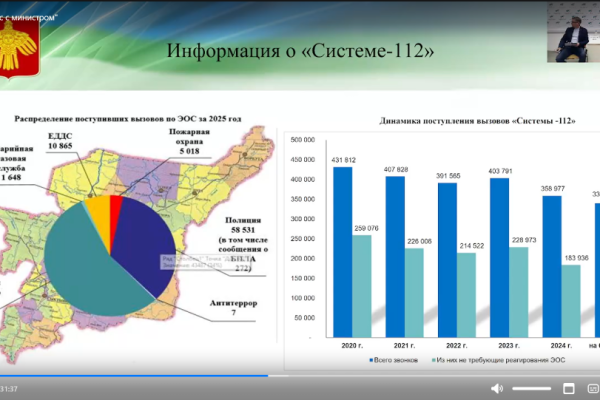Click the value '226 006' on teal bar
This screenshot has width=600, height=400.
(419, 241)
